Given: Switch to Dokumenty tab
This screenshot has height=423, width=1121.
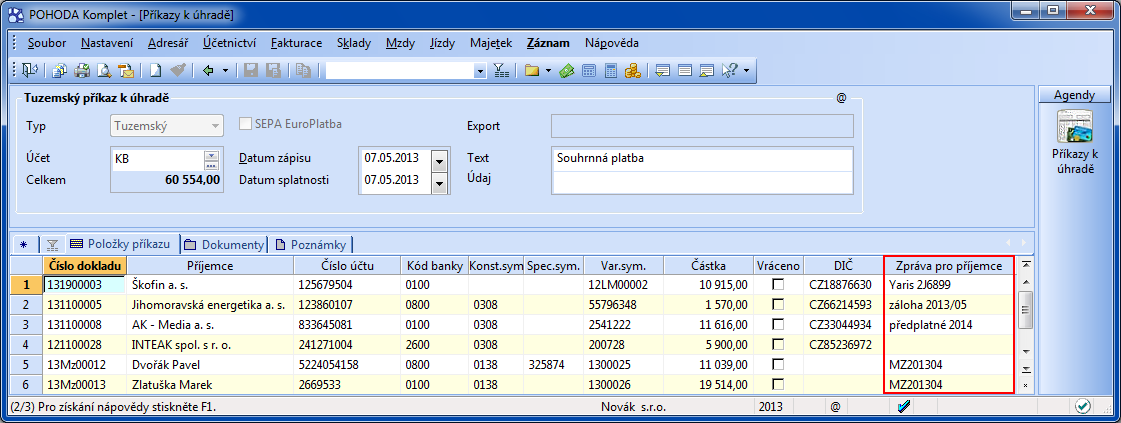Looking at the screenshot, I should click(224, 244).
